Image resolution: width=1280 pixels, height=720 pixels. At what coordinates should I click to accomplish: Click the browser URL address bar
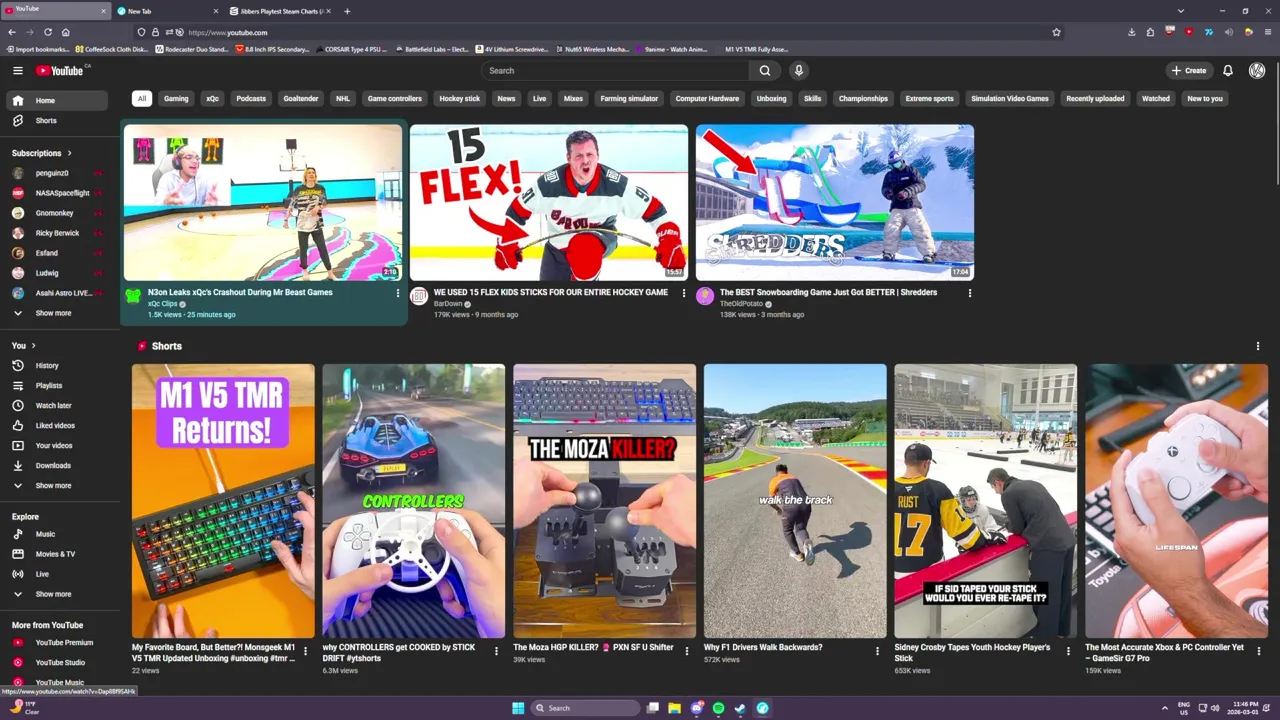point(600,32)
